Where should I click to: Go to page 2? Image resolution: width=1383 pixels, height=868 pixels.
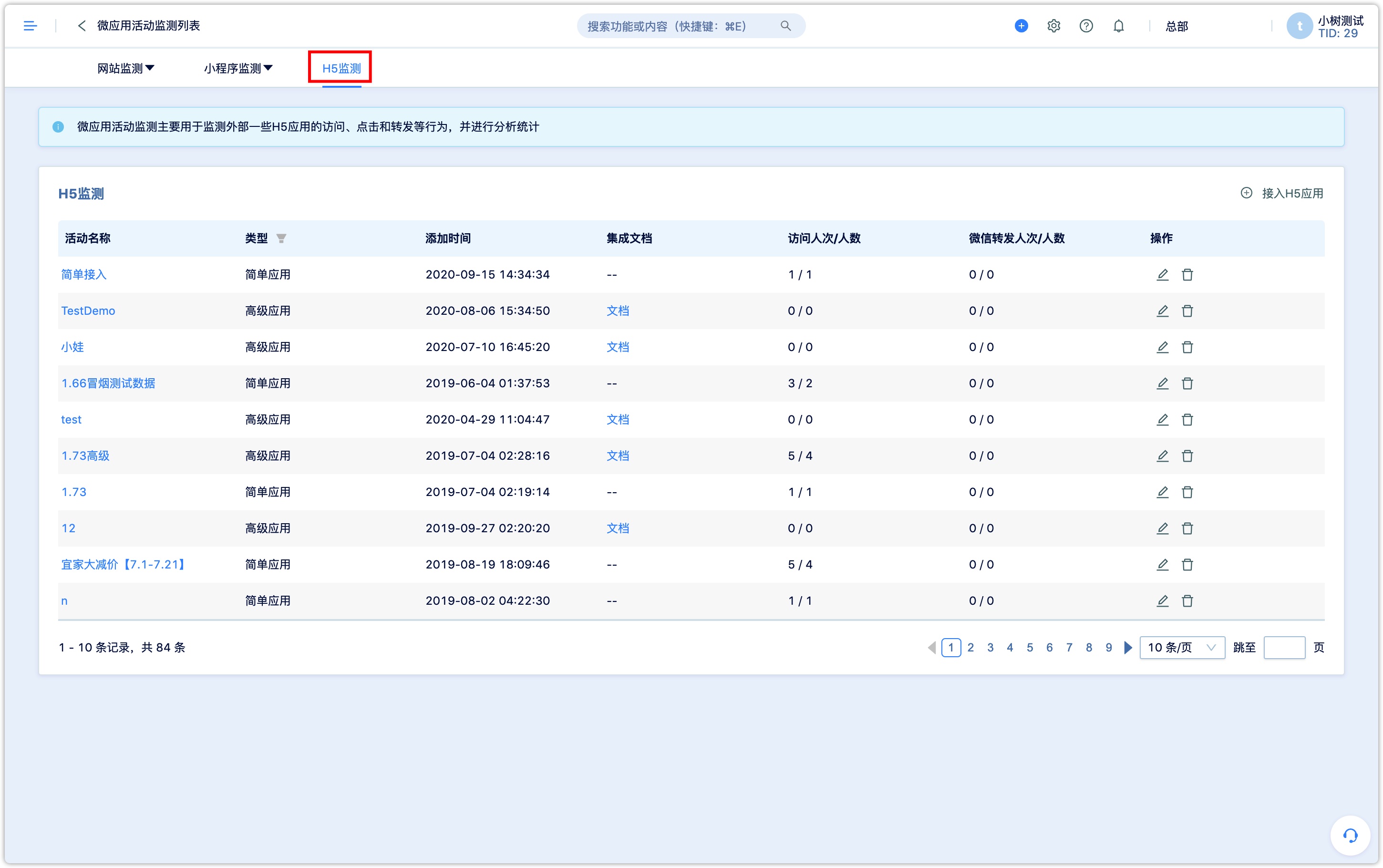tap(970, 648)
